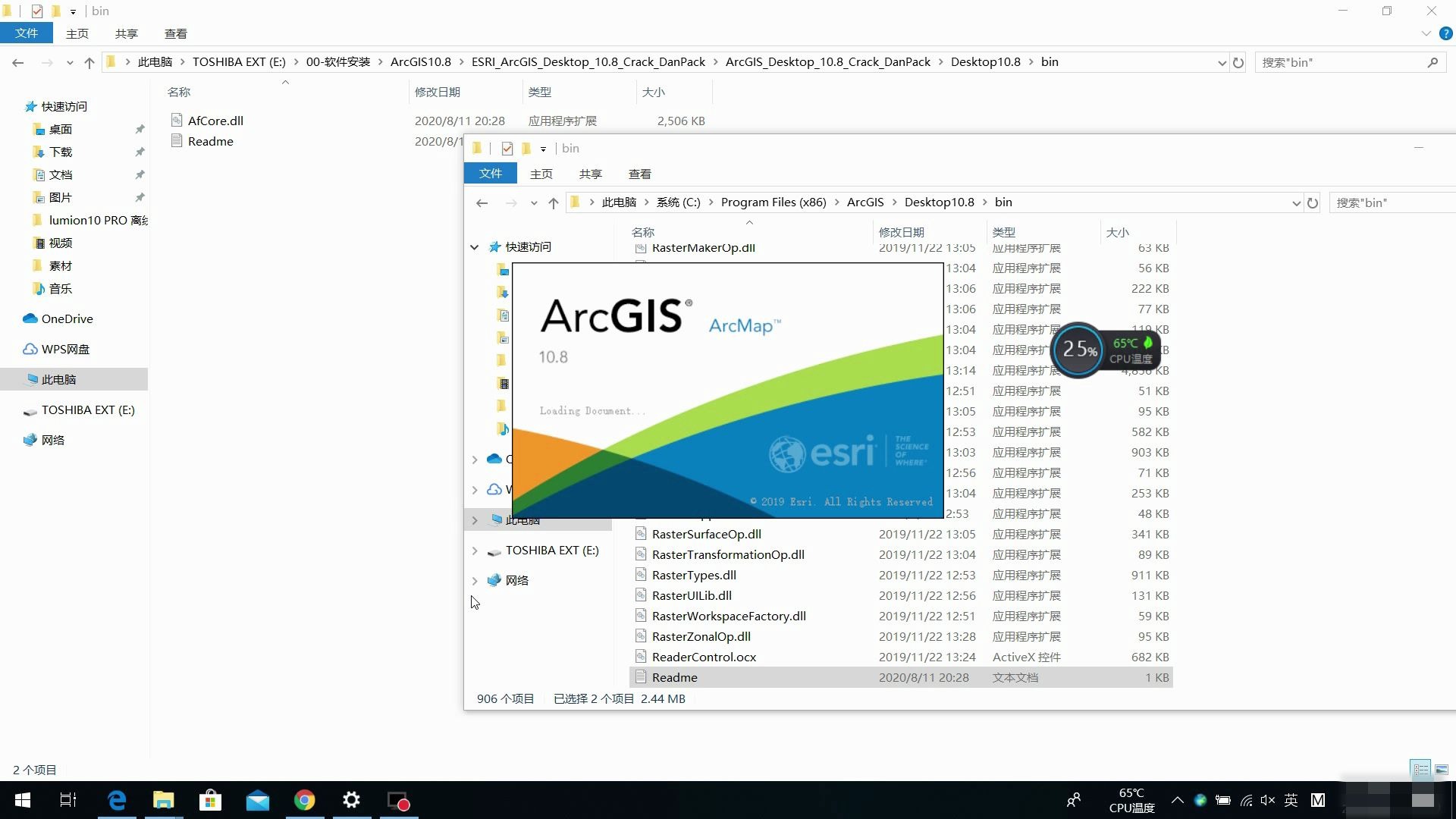The width and height of the screenshot is (1456, 819).
Task: Open OneDrive in the back window's sidebar
Action: pos(67,318)
